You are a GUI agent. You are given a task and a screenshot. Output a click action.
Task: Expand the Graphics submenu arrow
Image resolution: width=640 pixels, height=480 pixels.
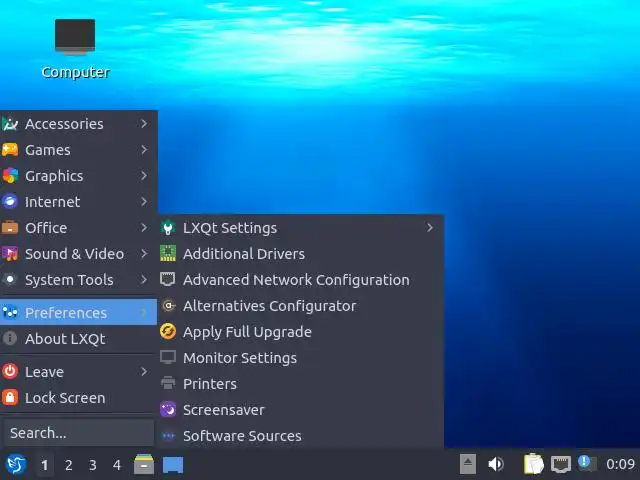pos(144,176)
